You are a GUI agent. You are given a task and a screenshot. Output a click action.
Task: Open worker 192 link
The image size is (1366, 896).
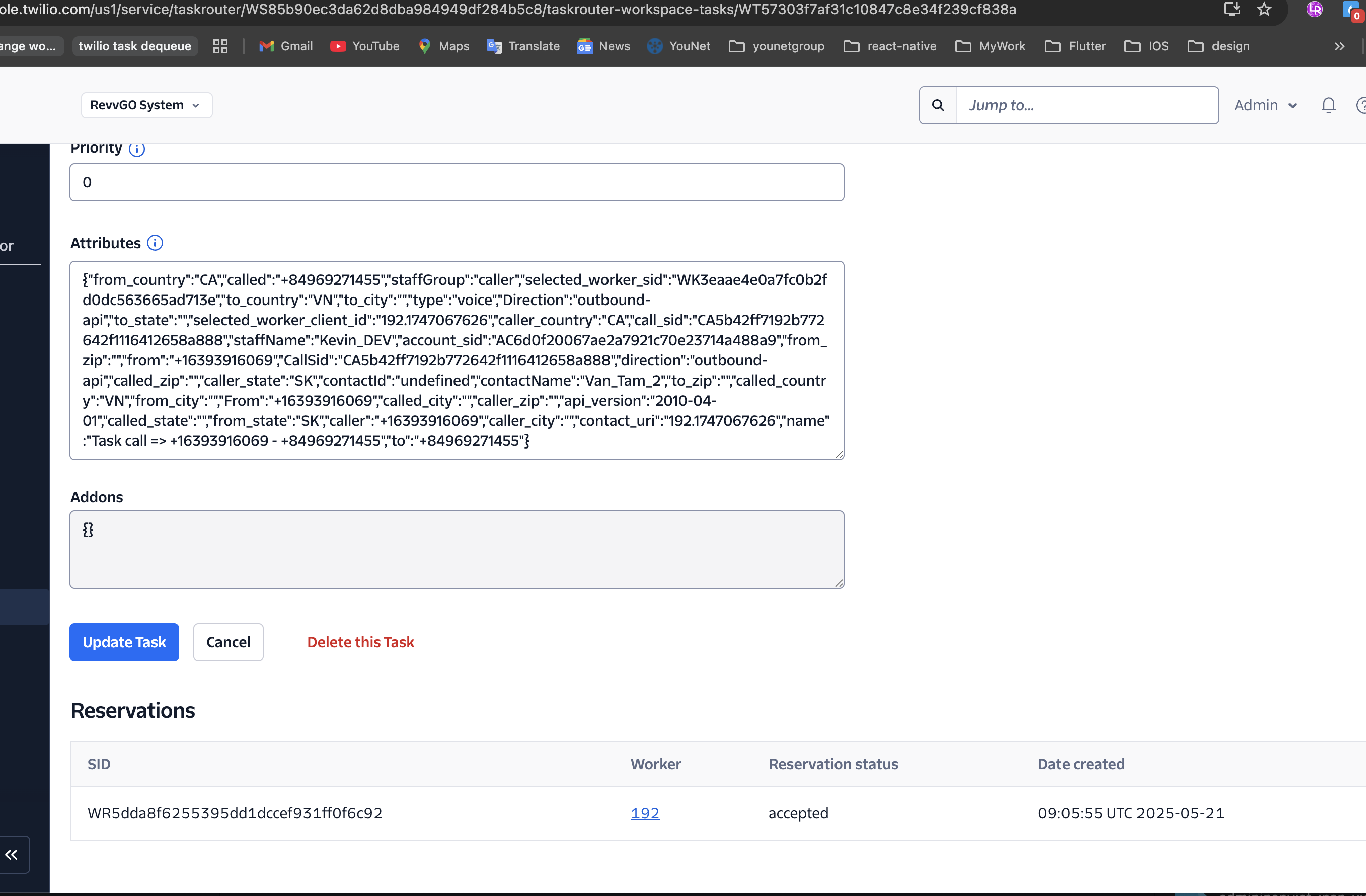click(645, 813)
